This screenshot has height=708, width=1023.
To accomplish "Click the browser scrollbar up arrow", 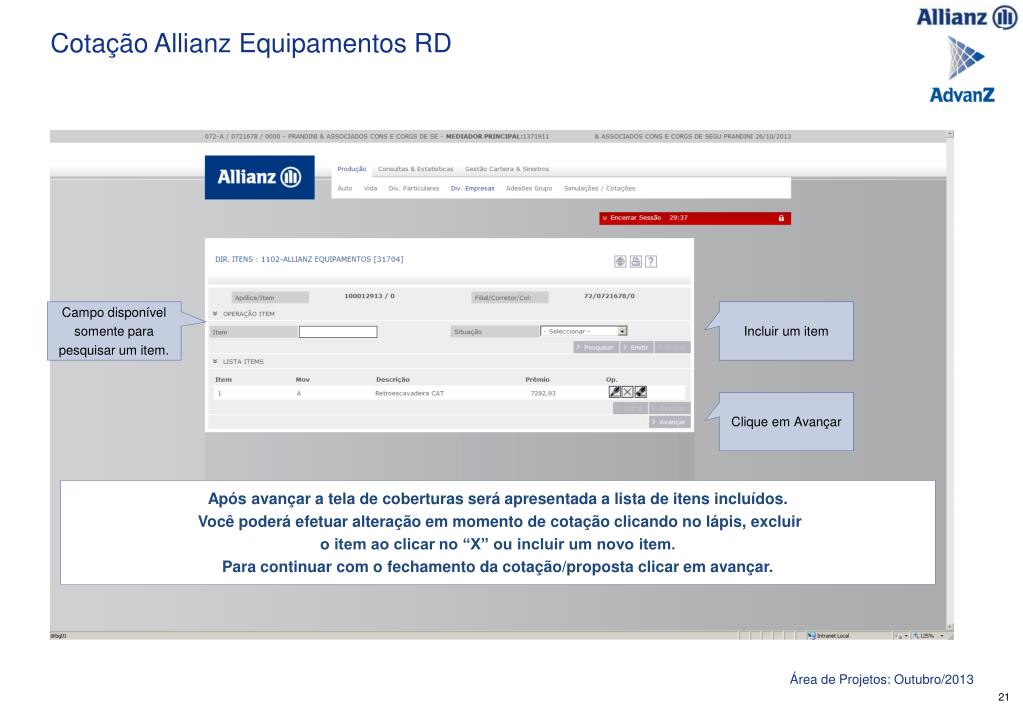I will click(x=950, y=134).
